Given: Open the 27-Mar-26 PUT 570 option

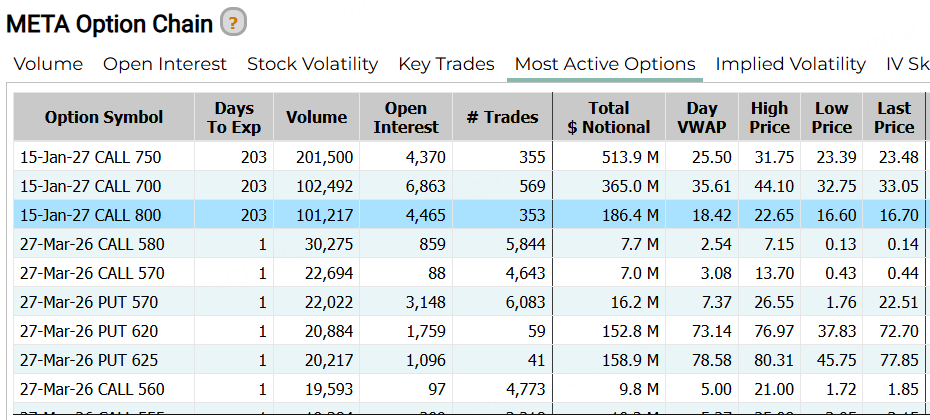Looking at the screenshot, I should click(x=90, y=302).
